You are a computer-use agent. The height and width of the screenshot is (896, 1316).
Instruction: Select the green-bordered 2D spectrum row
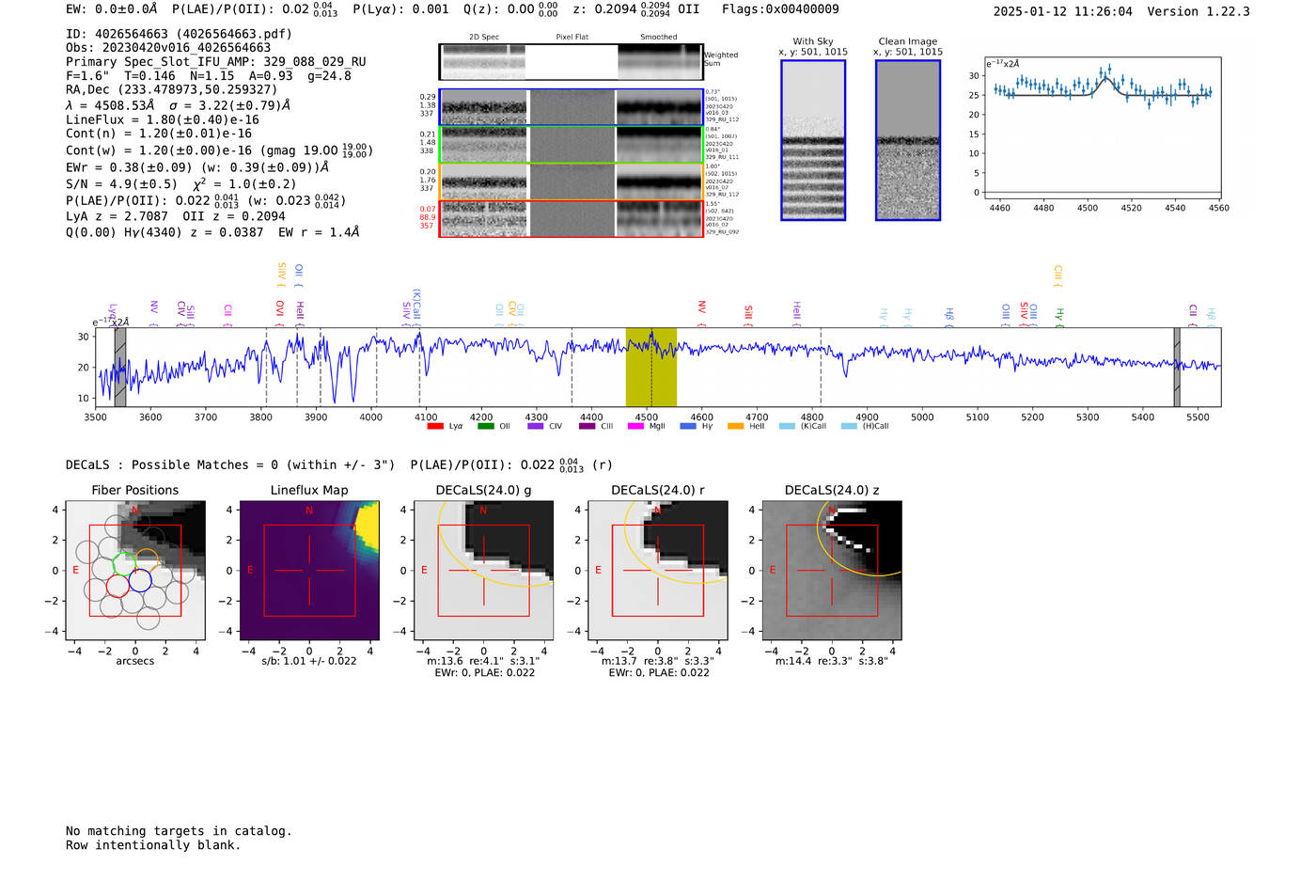(x=571, y=145)
